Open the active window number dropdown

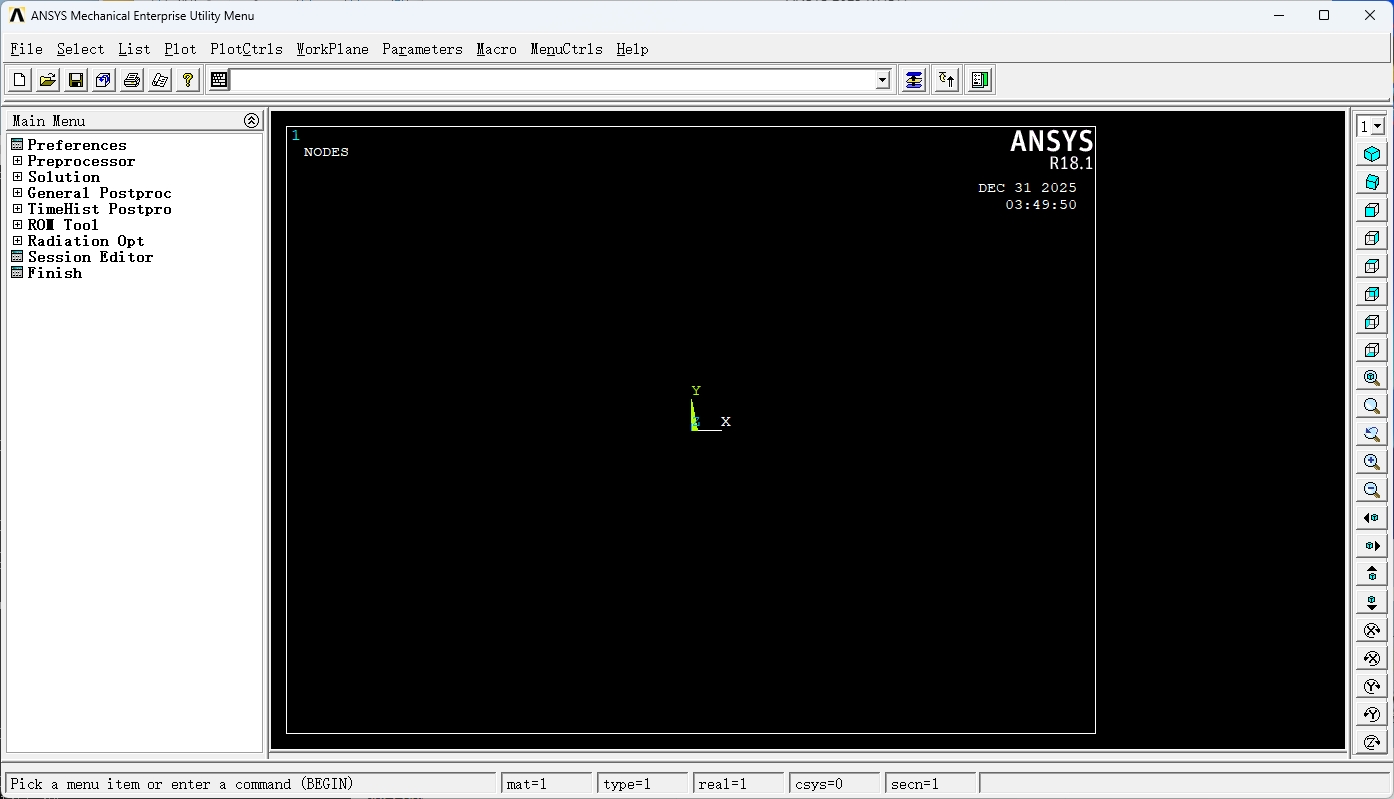(1370, 126)
